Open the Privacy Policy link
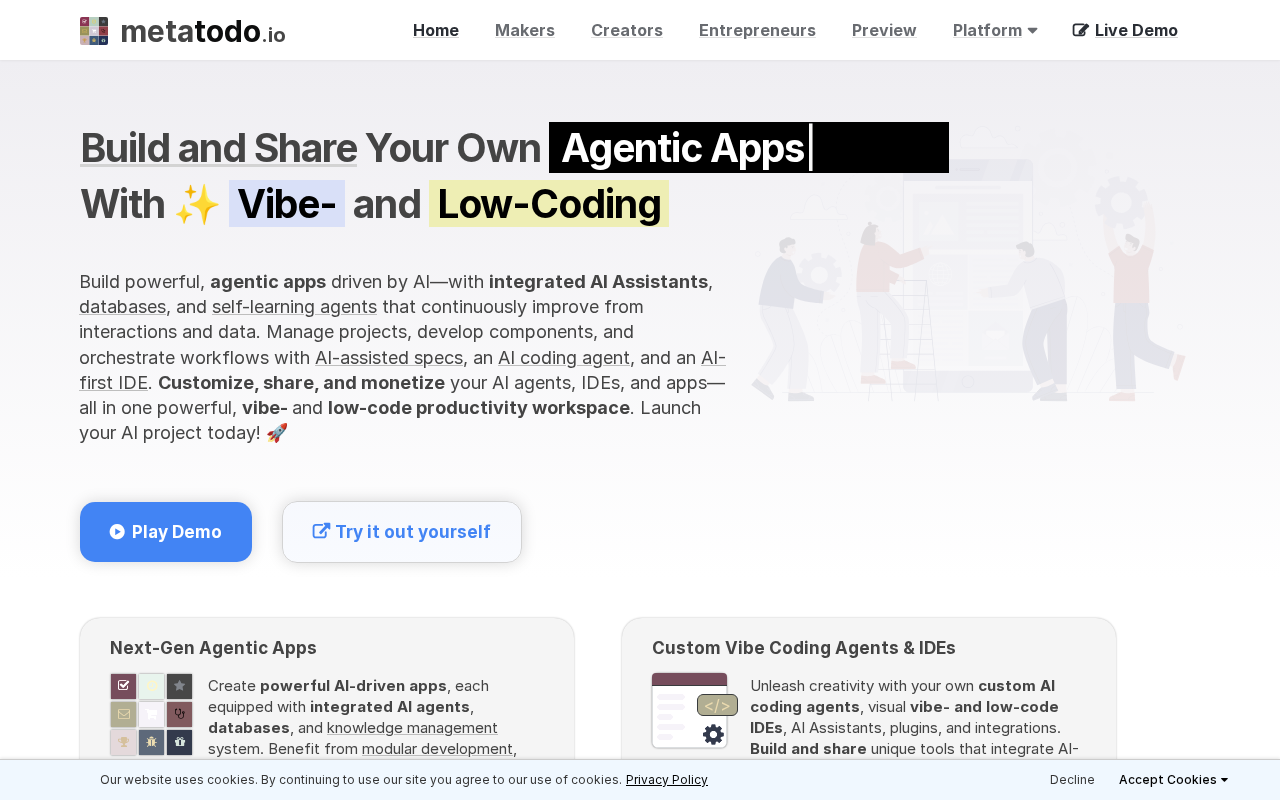Screen dimensions: 1280x800 pyautogui.click(x=667, y=780)
